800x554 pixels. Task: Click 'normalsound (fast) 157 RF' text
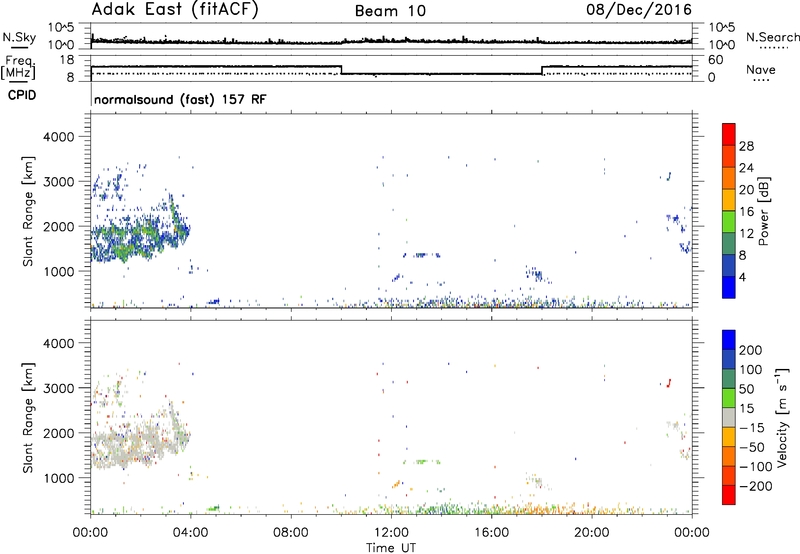click(180, 99)
